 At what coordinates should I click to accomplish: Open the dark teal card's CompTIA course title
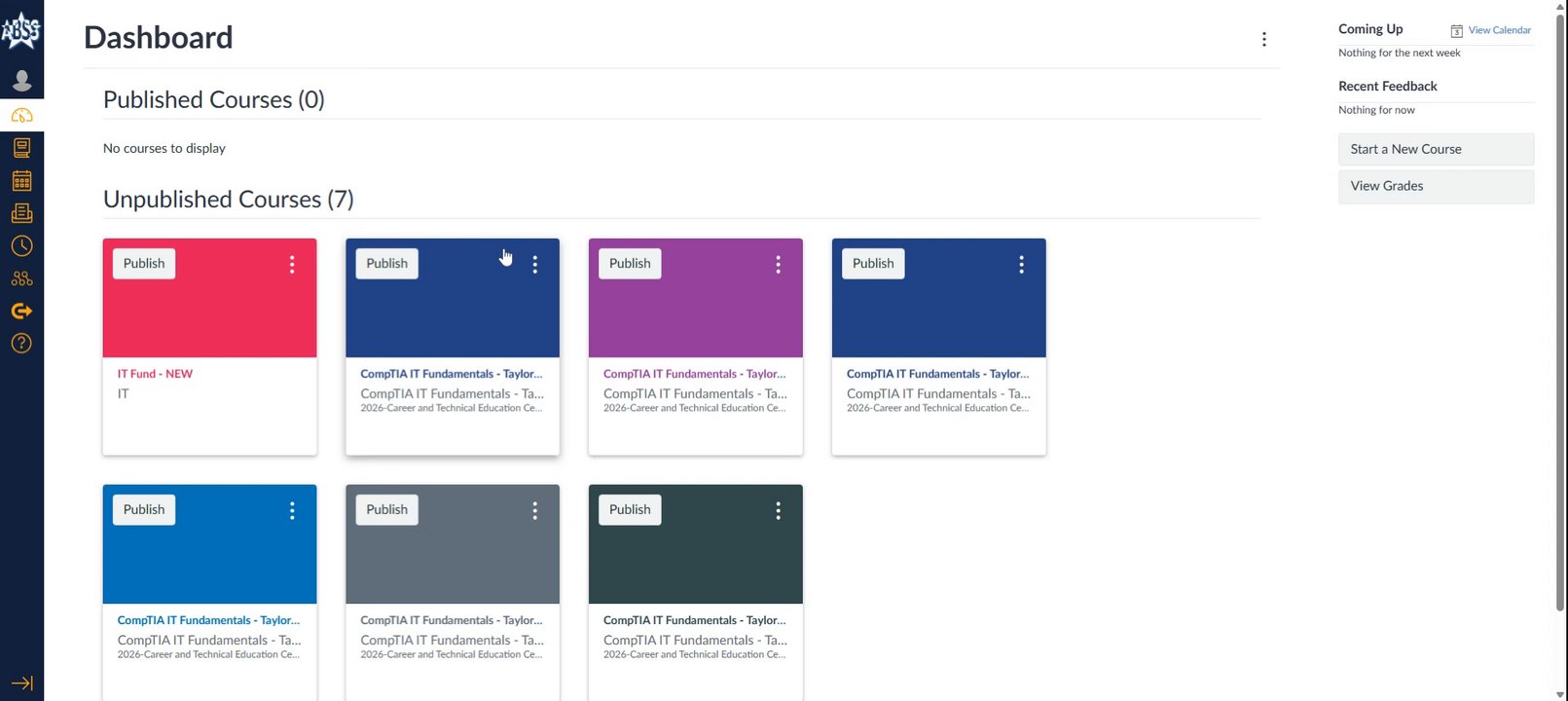694,620
